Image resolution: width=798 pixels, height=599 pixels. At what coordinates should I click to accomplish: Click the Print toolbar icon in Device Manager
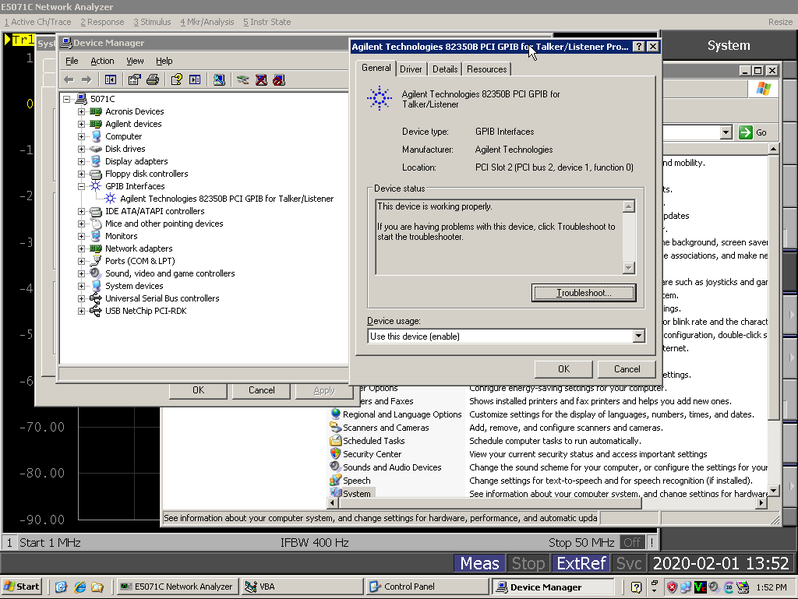[153, 79]
